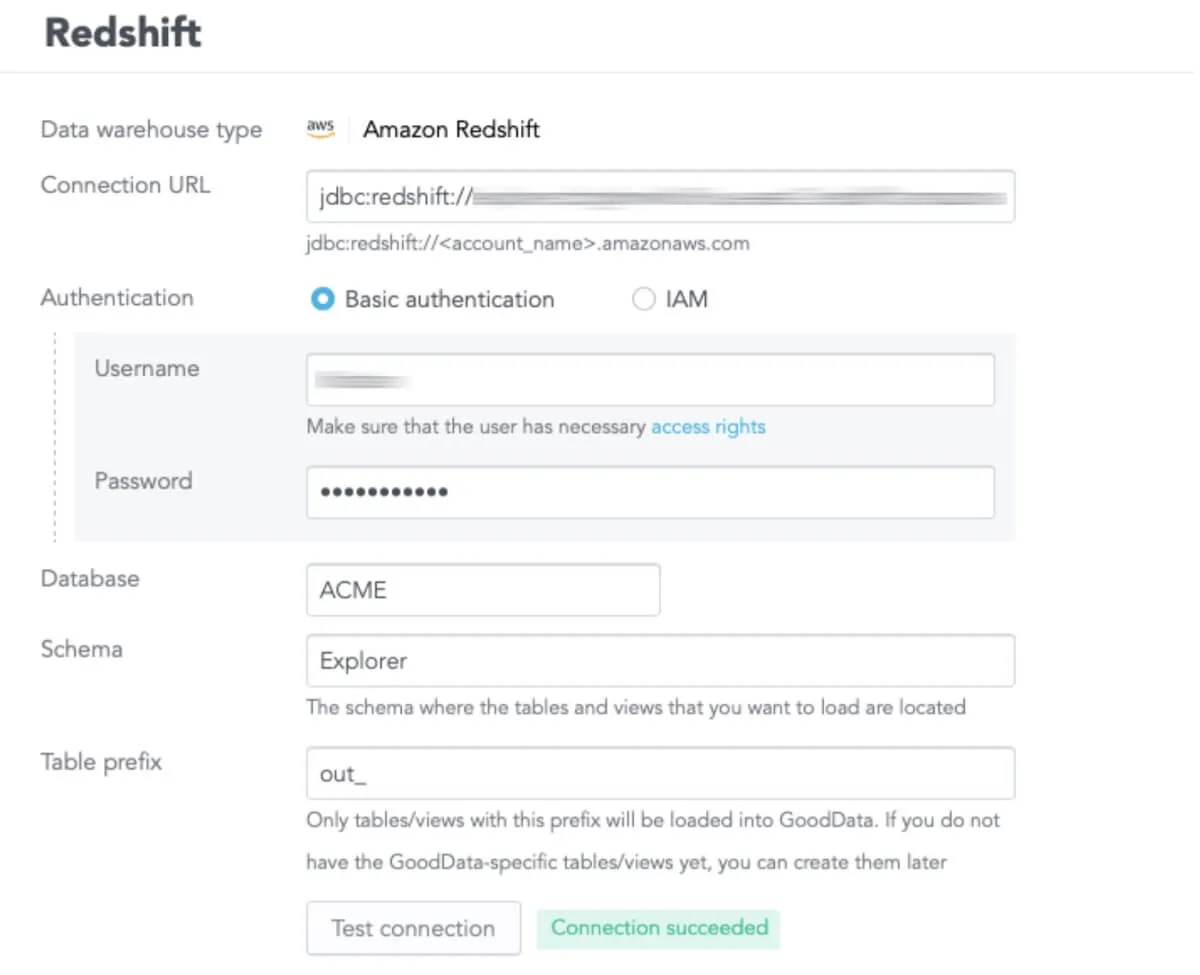Viewport: 1200px width, 975px height.
Task: Click the schema description help text
Action: (x=635, y=707)
